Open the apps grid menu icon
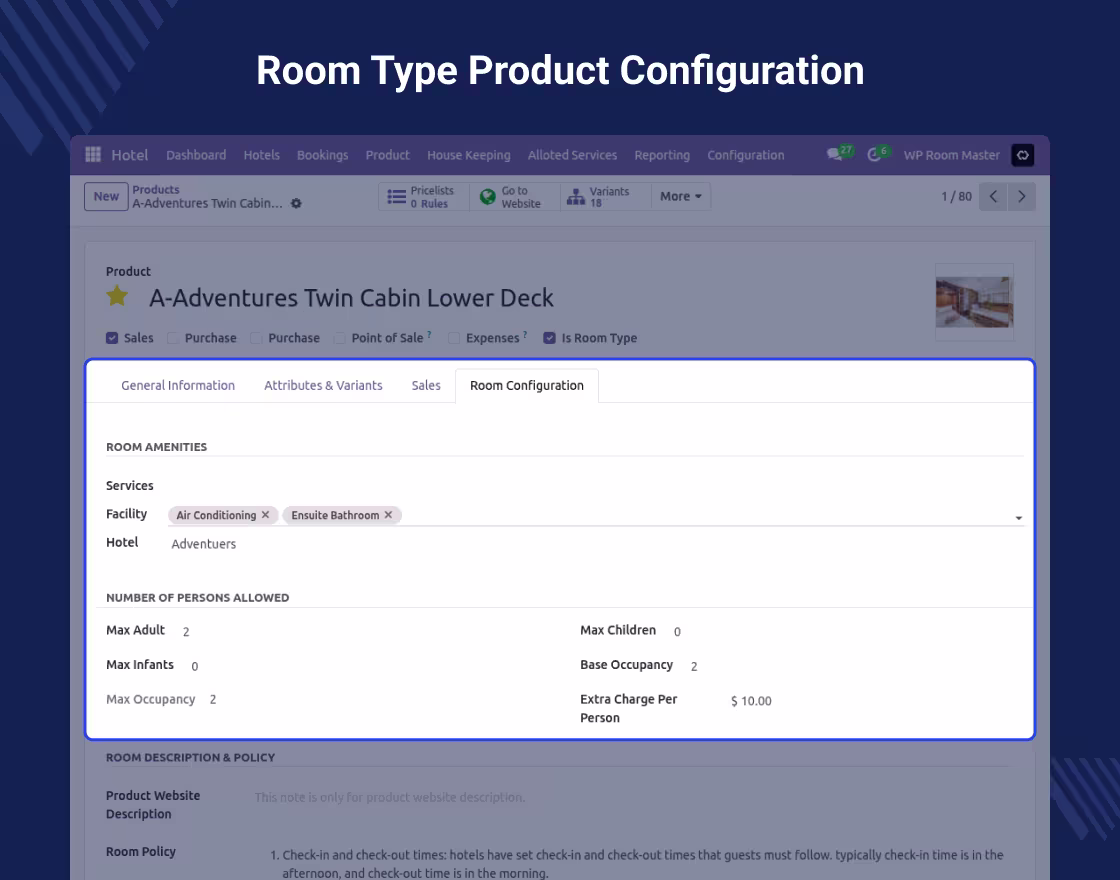1120x880 pixels. point(93,154)
